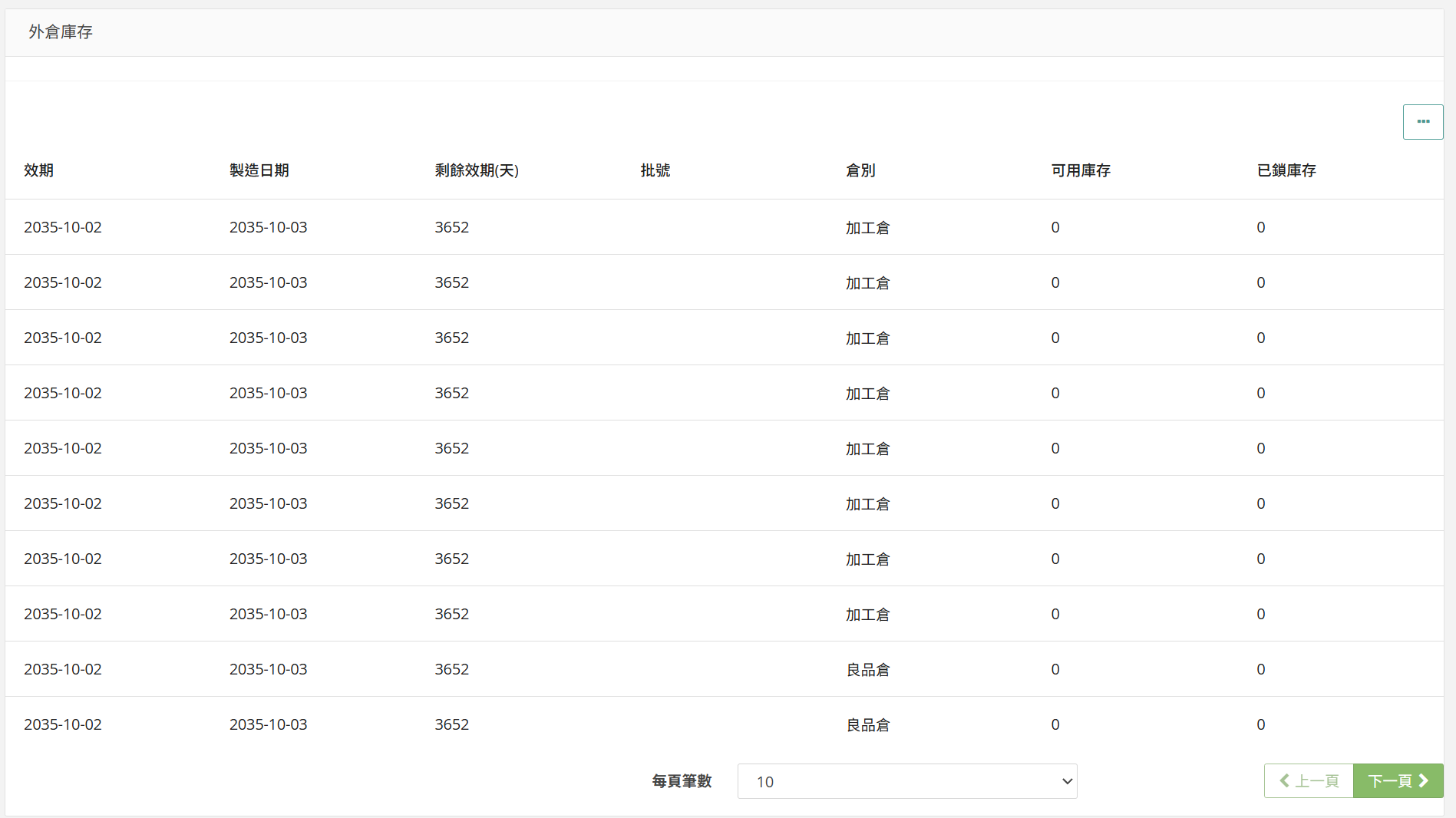The image size is (1456, 818).
Task: Click the 倉別 column header
Action: [x=860, y=170]
